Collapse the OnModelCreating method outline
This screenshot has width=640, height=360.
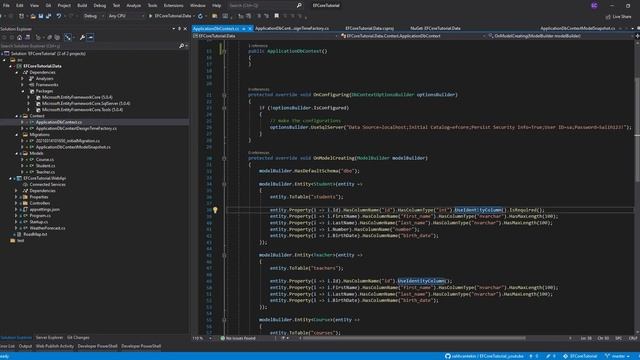tap(224, 158)
